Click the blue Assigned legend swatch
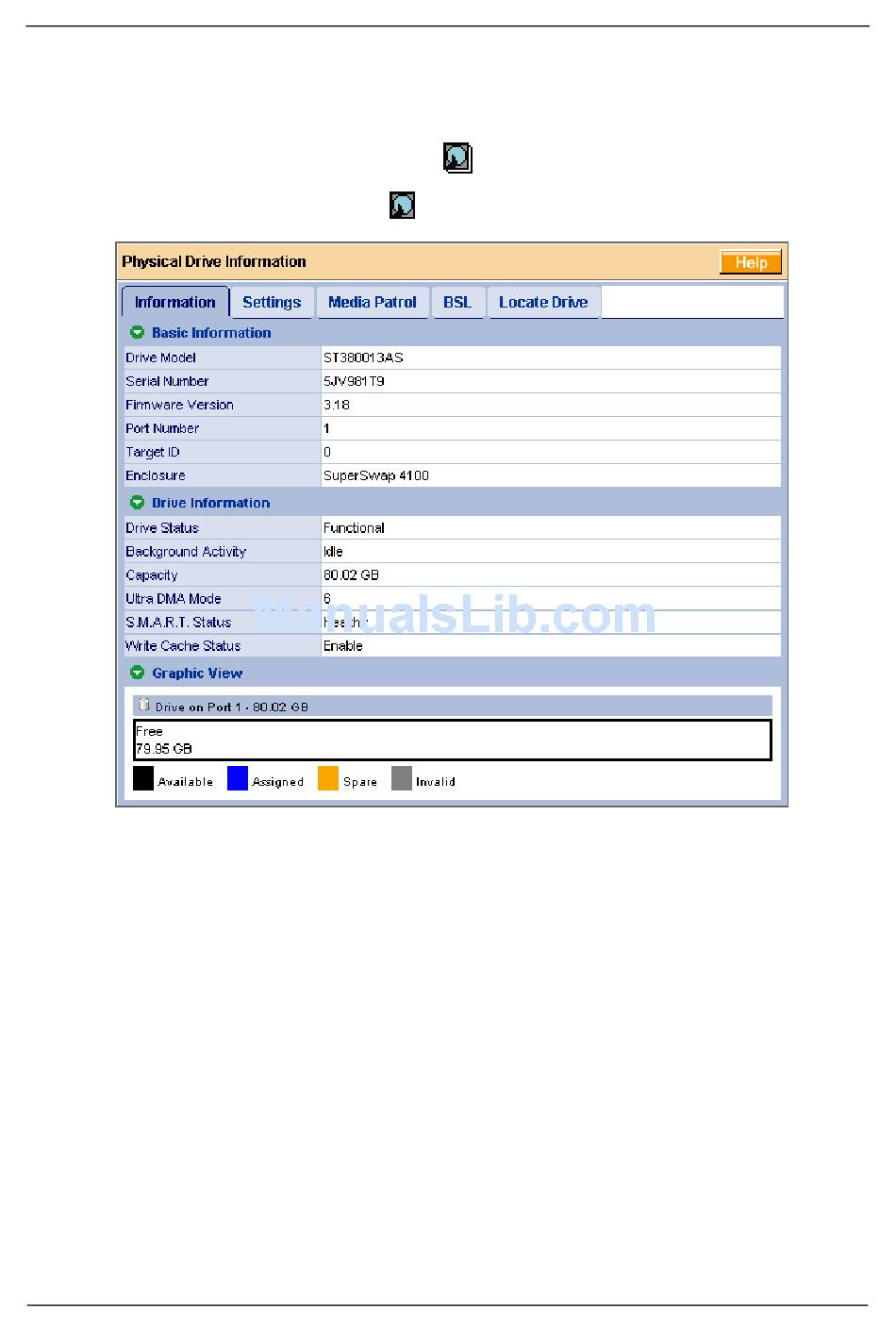 (x=238, y=778)
